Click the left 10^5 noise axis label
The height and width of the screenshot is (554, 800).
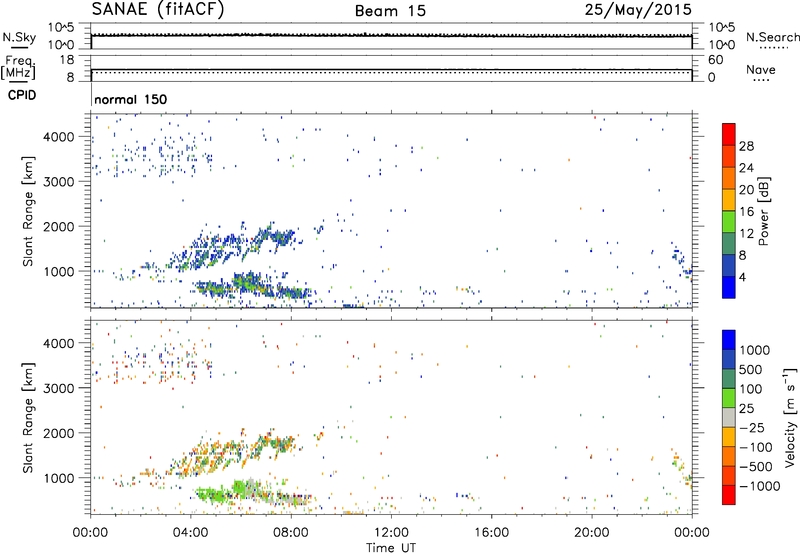(x=61, y=28)
